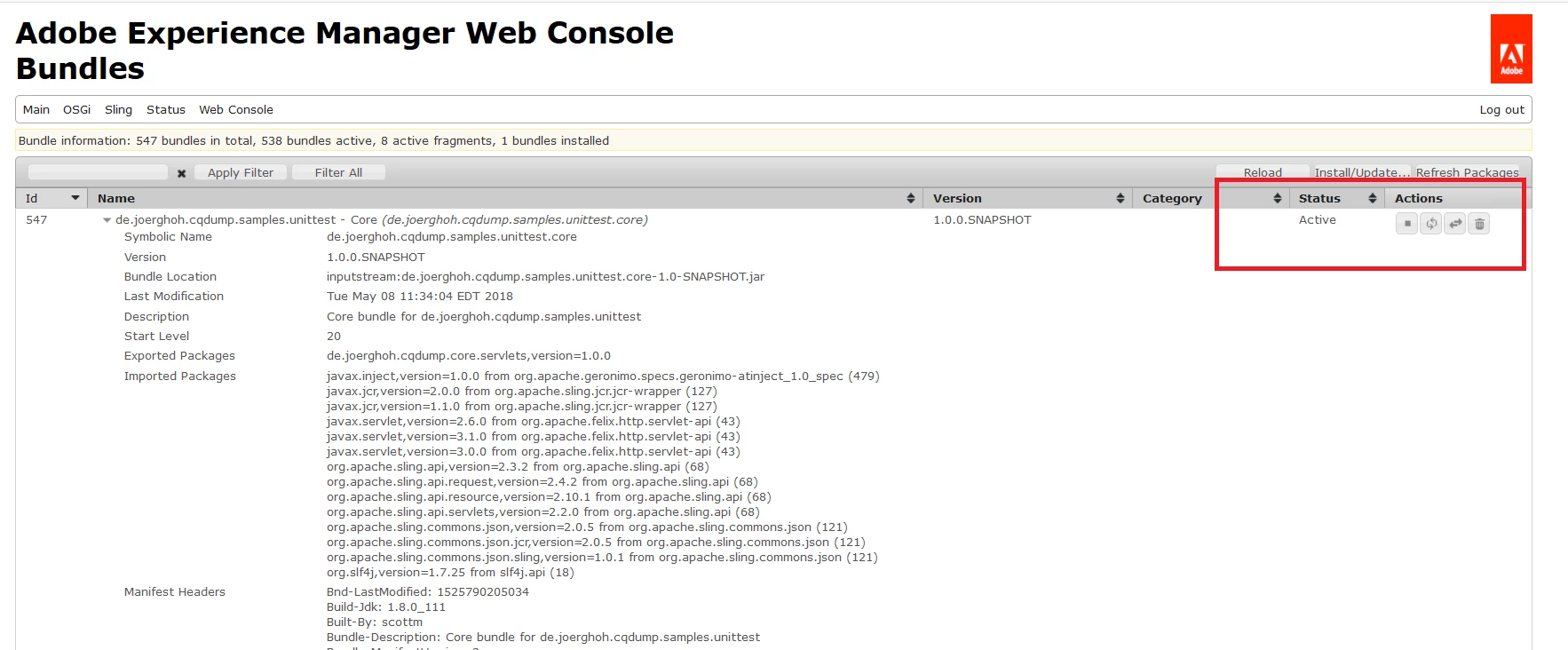Uninstall bundle with the trash icon

pyautogui.click(x=1479, y=224)
